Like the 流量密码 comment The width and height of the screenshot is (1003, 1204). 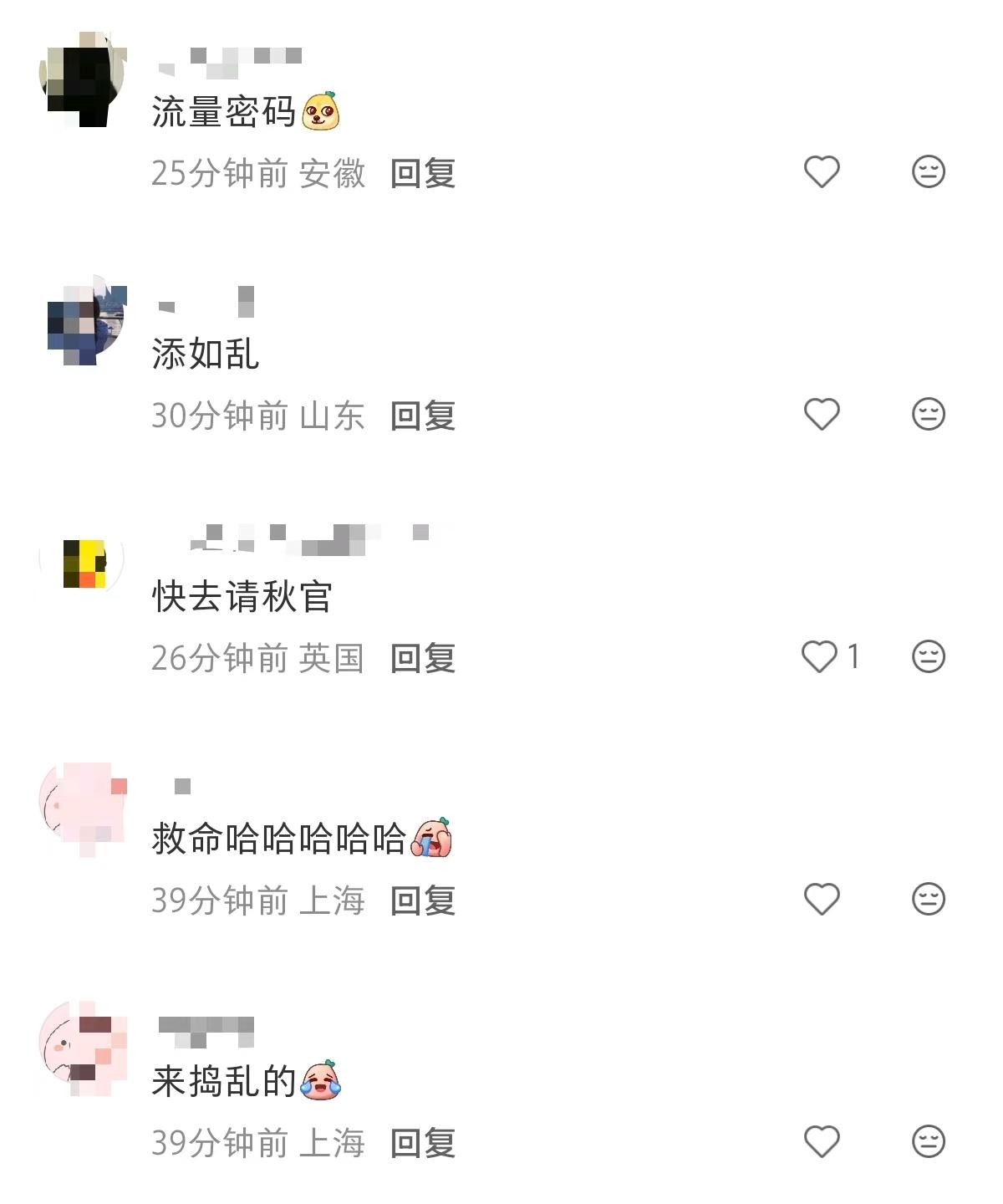[x=821, y=172]
